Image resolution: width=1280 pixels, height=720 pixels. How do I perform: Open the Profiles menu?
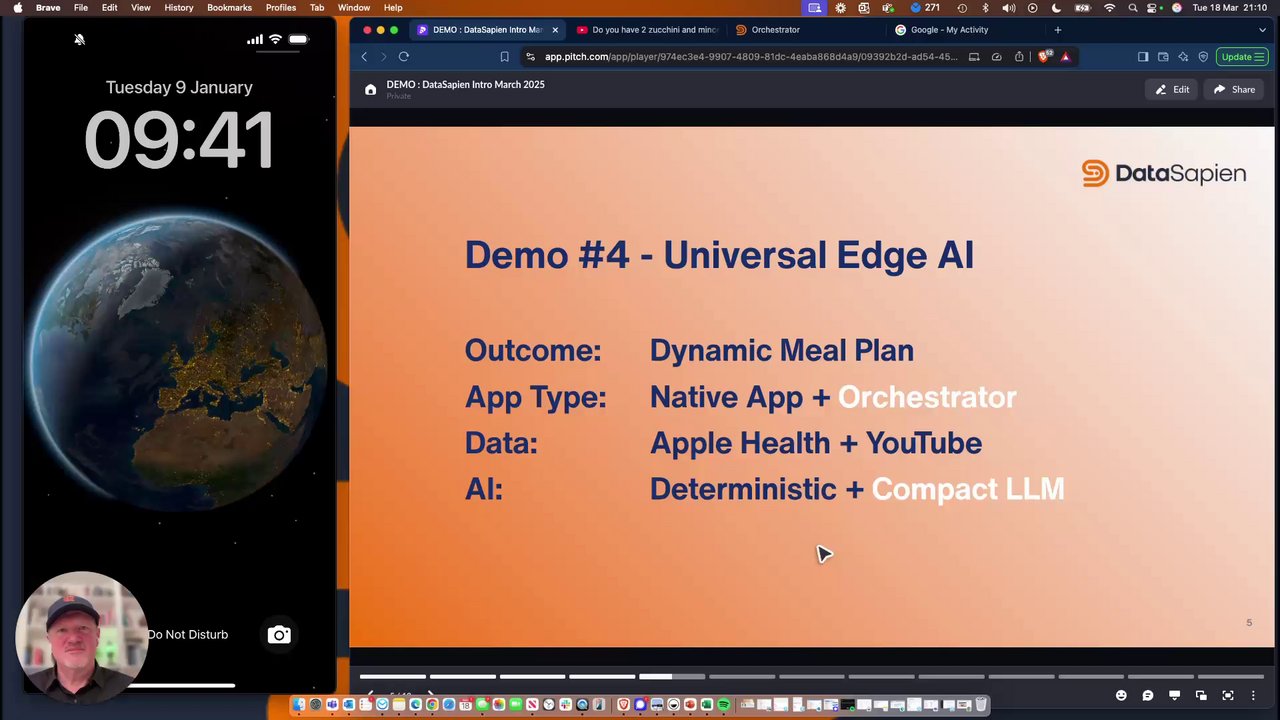(281, 8)
